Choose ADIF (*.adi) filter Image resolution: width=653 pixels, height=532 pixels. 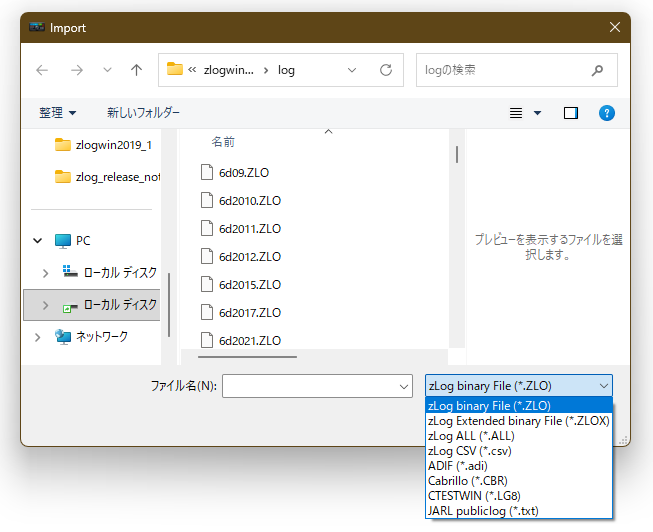coord(518,466)
